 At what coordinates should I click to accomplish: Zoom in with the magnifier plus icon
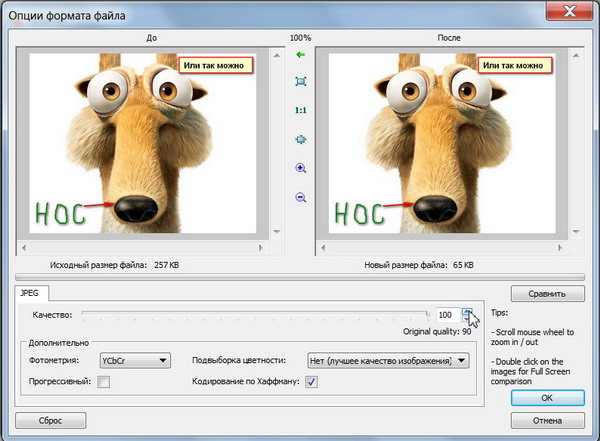click(x=301, y=168)
